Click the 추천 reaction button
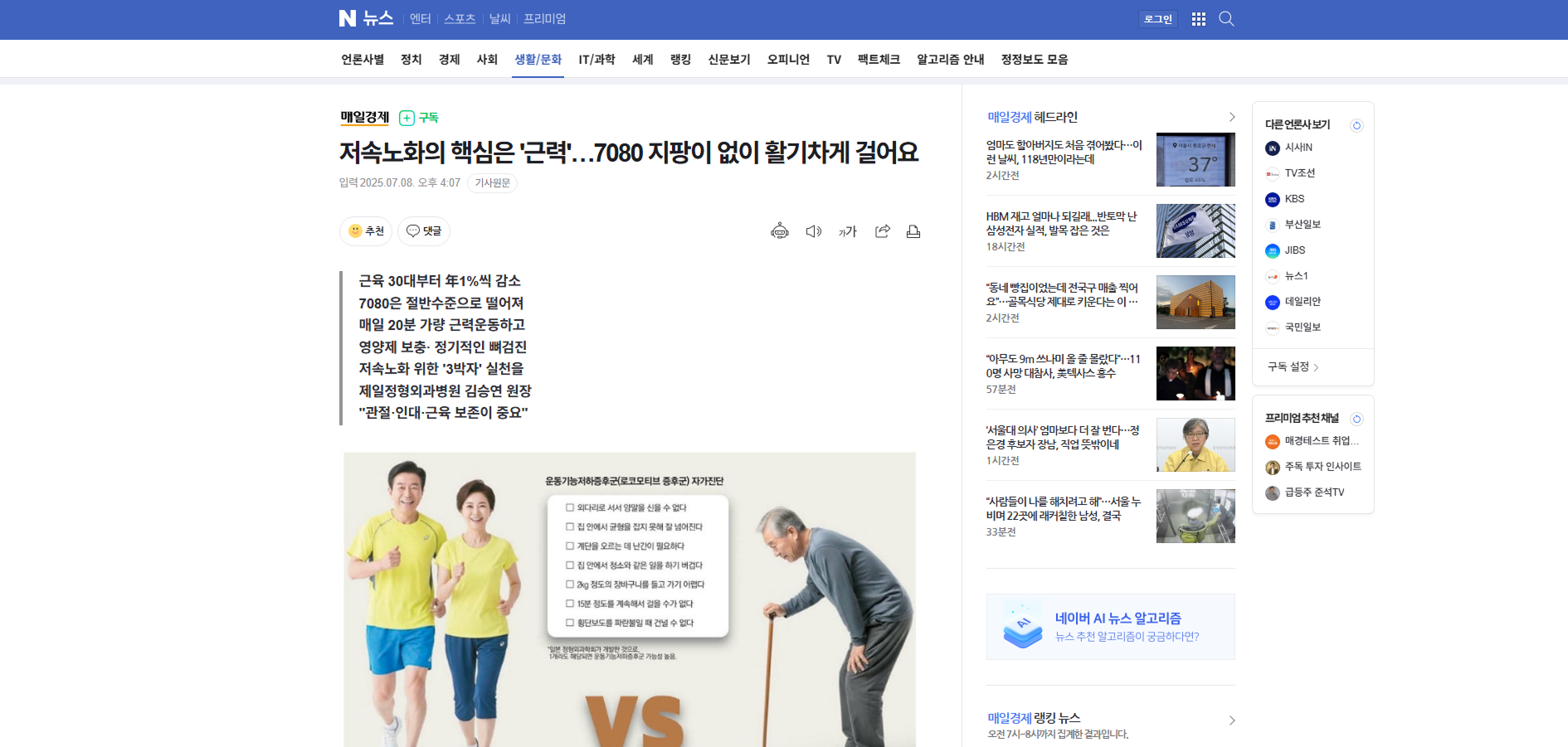Screen dimensions: 1568x747 pyautogui.click(x=366, y=231)
